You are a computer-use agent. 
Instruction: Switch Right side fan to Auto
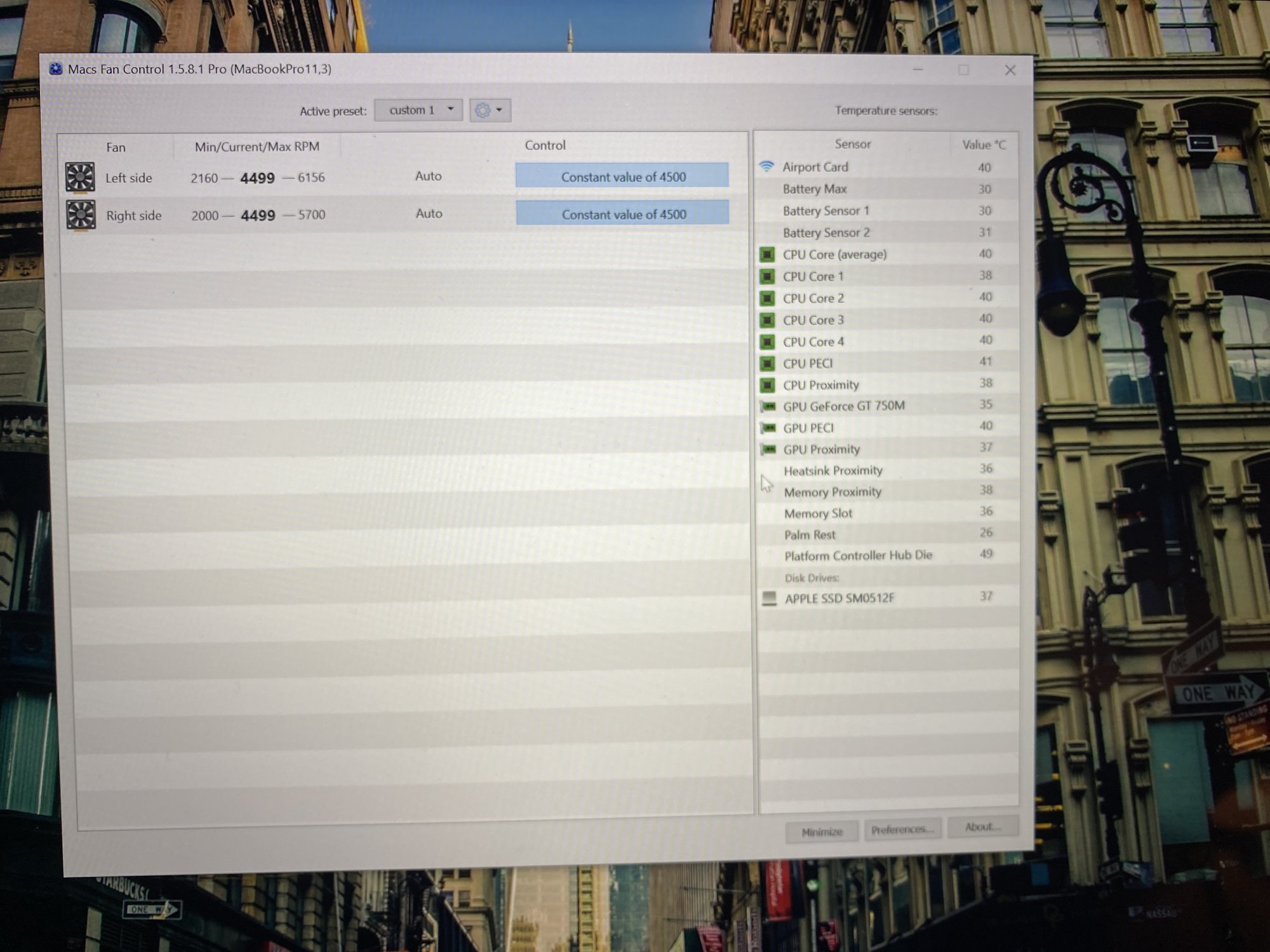[x=429, y=214]
